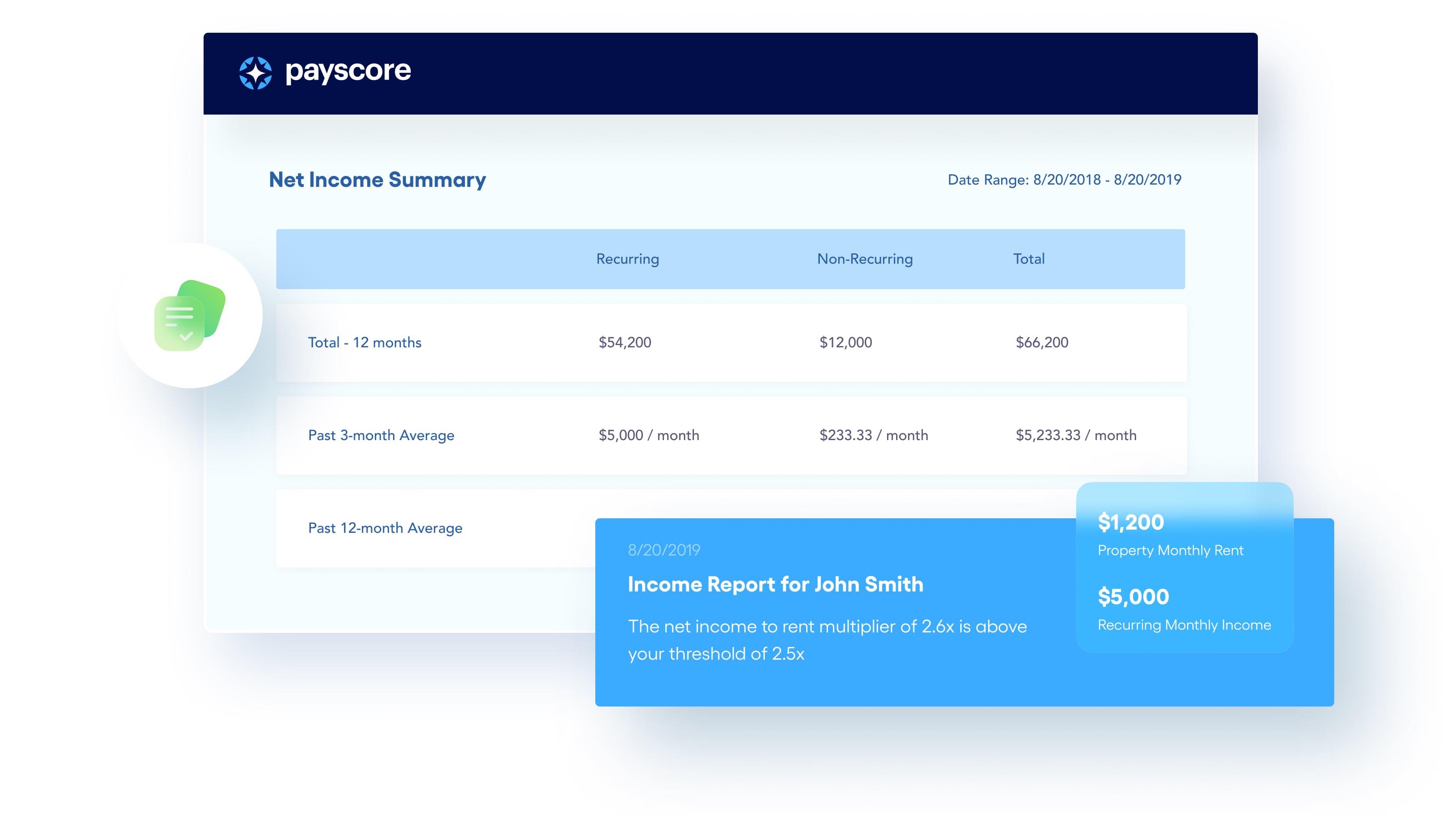Click the green document checkmark icon
This screenshot has width=1456, height=832.
click(189, 316)
